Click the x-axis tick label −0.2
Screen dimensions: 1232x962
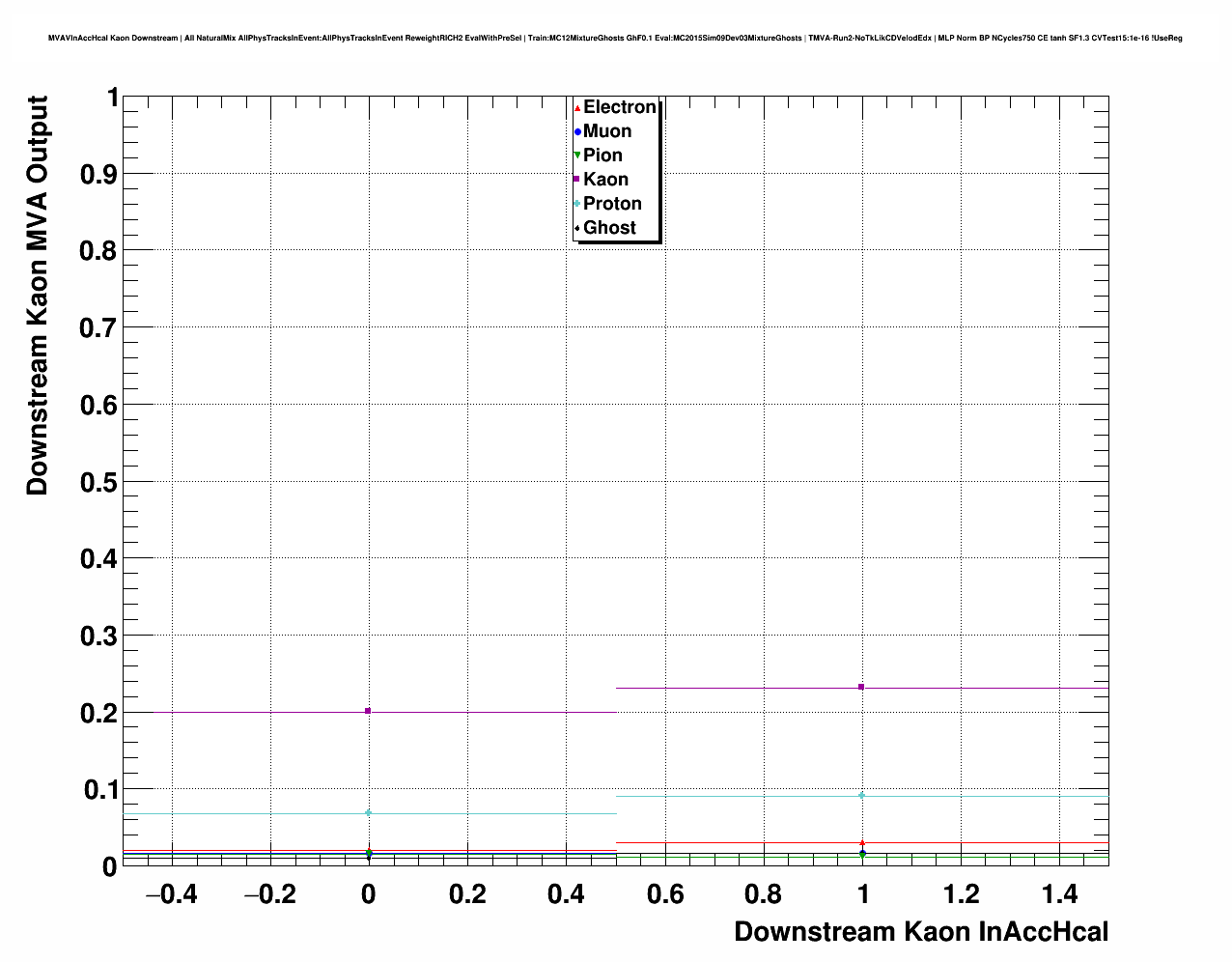[269, 894]
